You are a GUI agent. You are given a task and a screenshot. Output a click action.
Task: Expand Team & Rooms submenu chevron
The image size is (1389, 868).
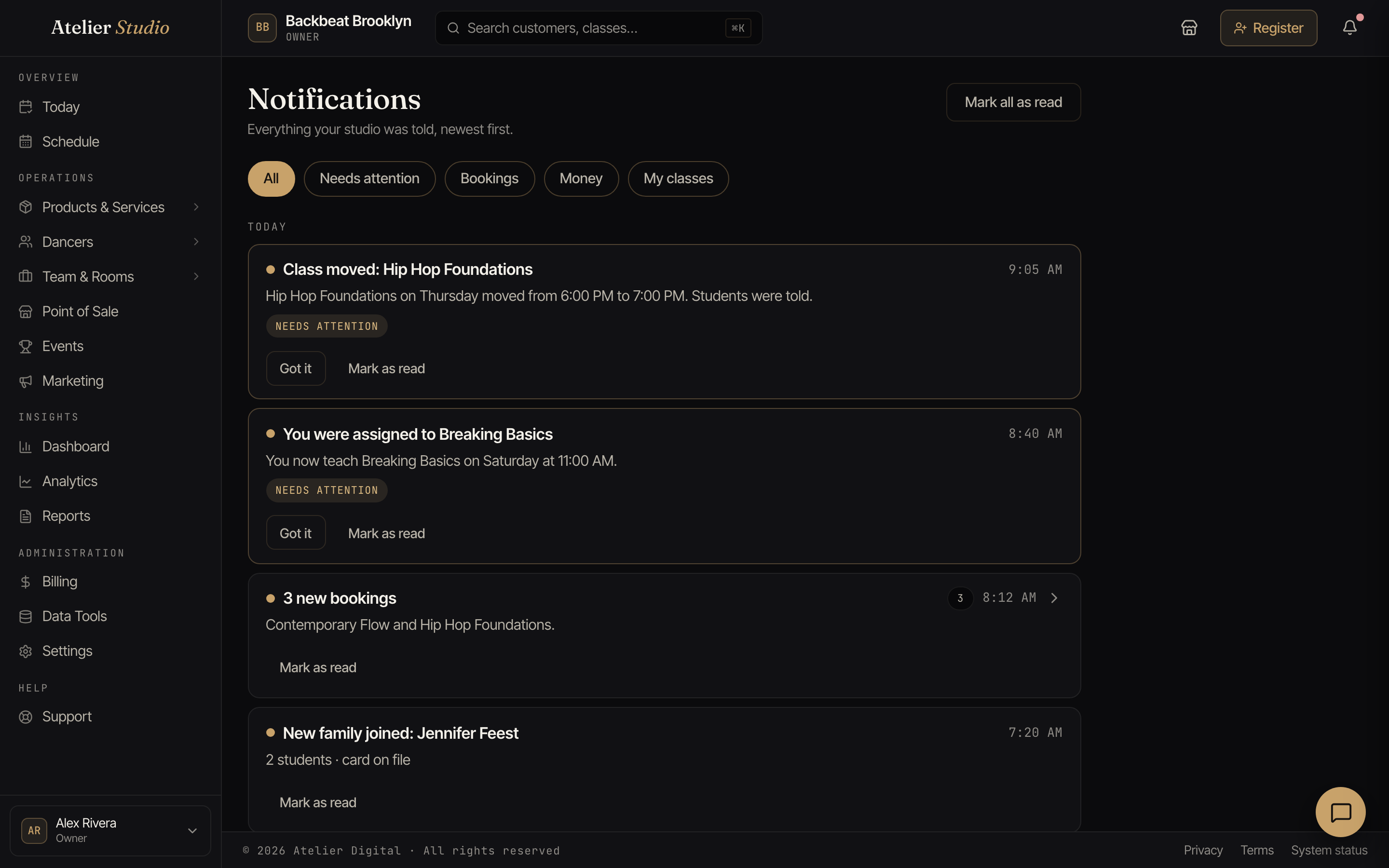click(x=196, y=276)
